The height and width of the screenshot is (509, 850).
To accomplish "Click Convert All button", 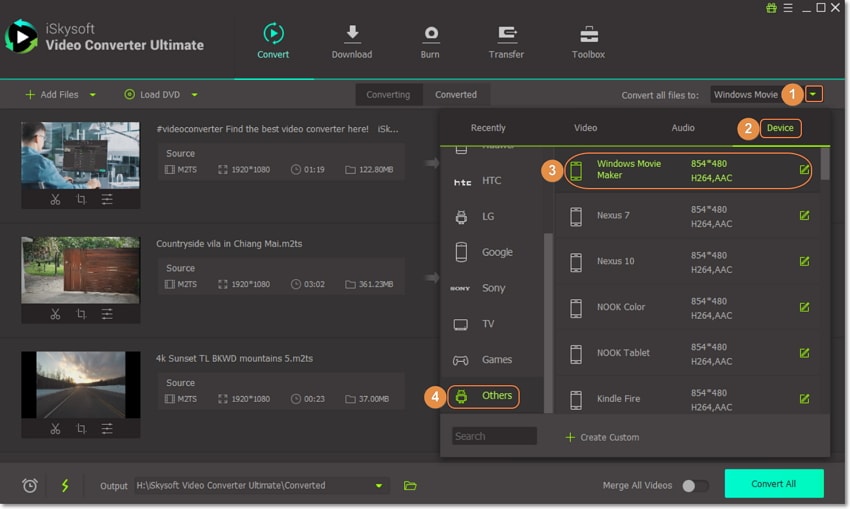I will pos(774,484).
